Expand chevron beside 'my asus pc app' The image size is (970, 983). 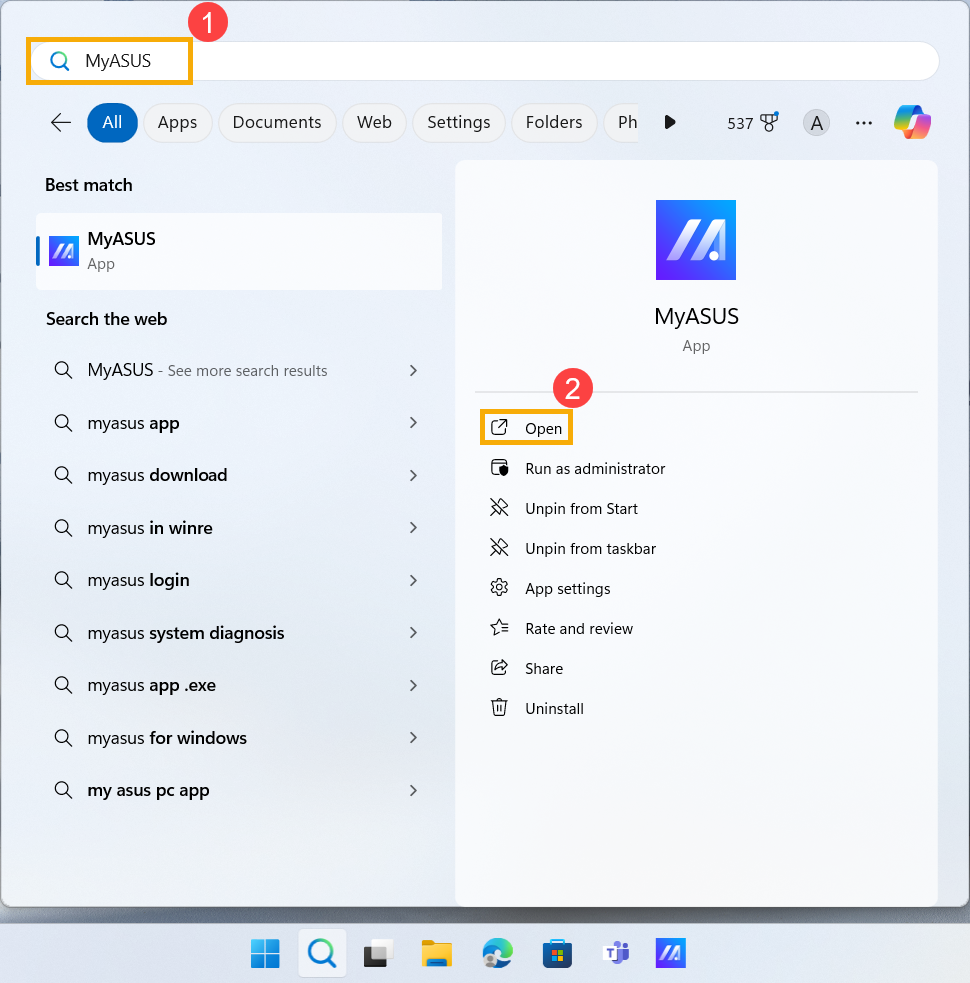click(413, 791)
